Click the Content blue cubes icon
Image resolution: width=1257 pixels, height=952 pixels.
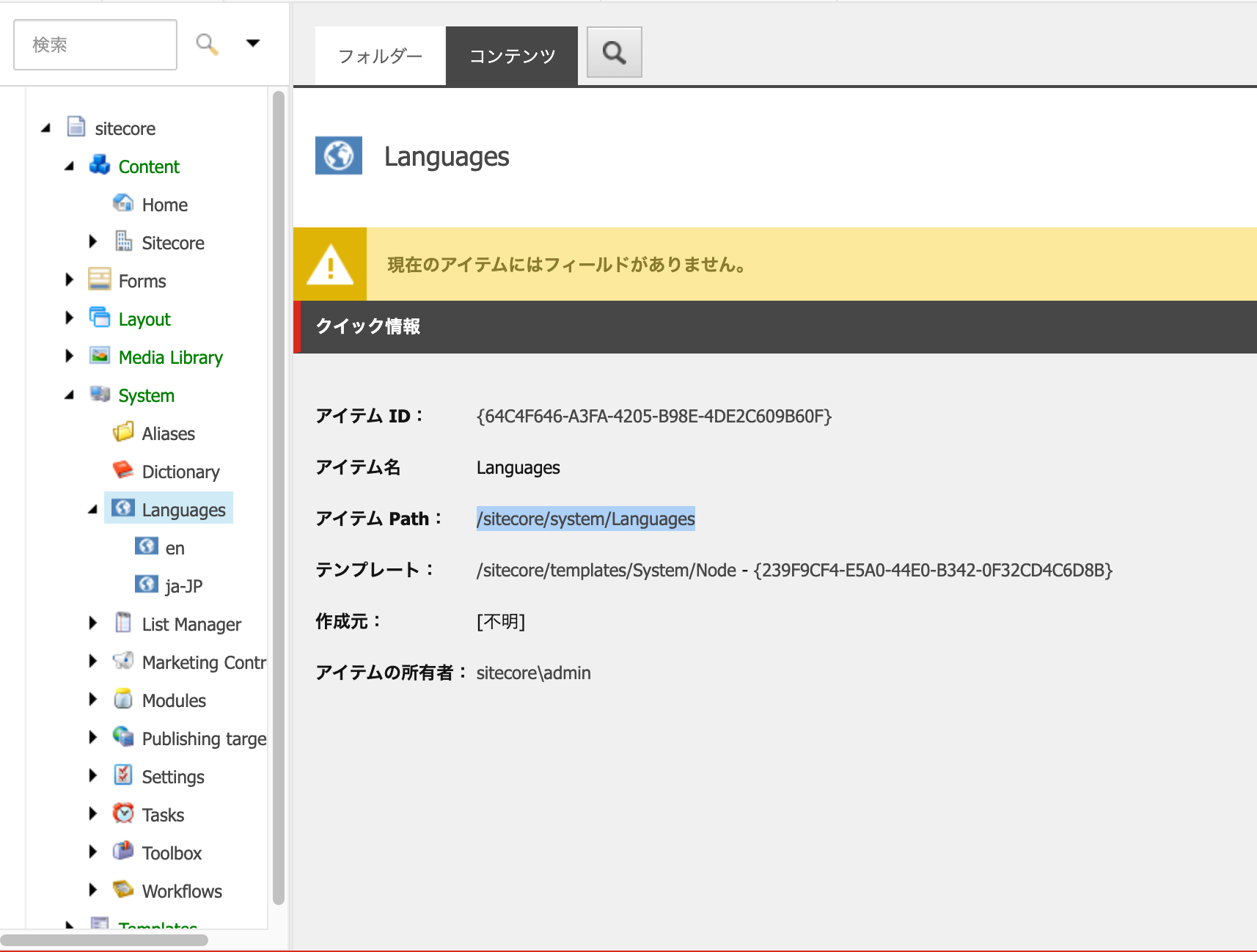[100, 165]
